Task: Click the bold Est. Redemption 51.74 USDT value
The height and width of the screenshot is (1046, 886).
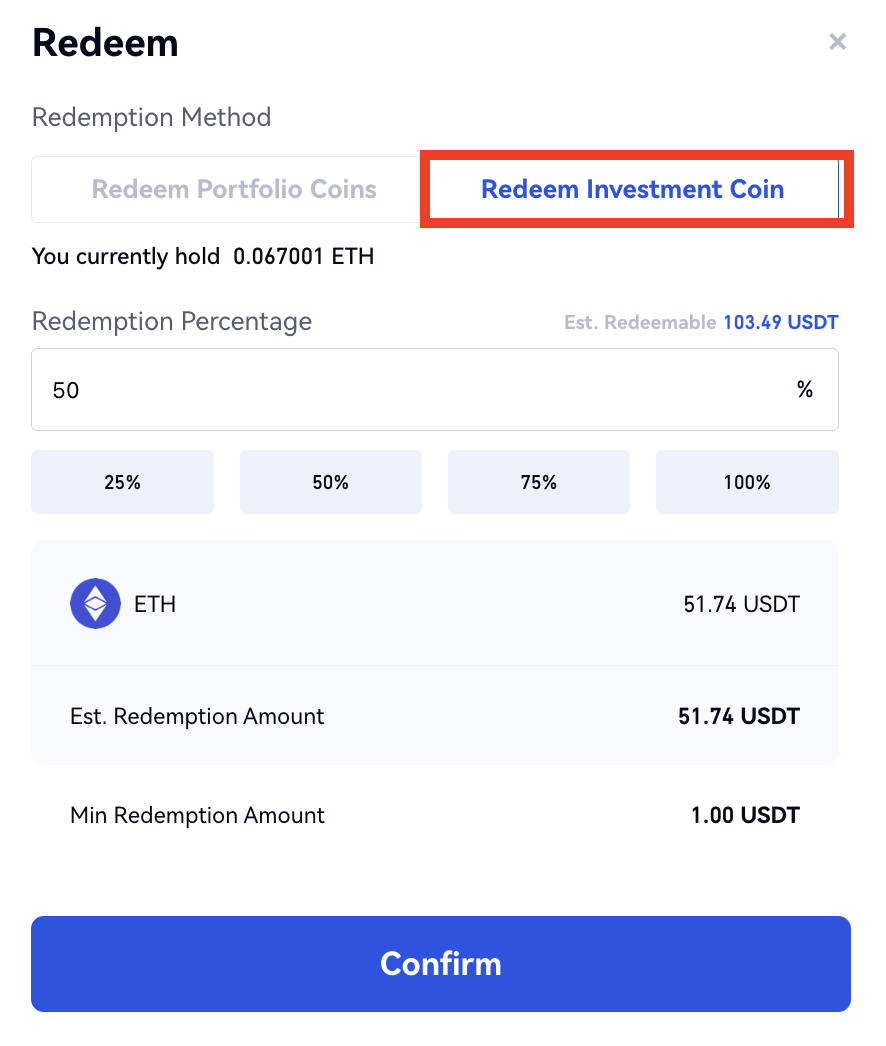Action: (738, 717)
